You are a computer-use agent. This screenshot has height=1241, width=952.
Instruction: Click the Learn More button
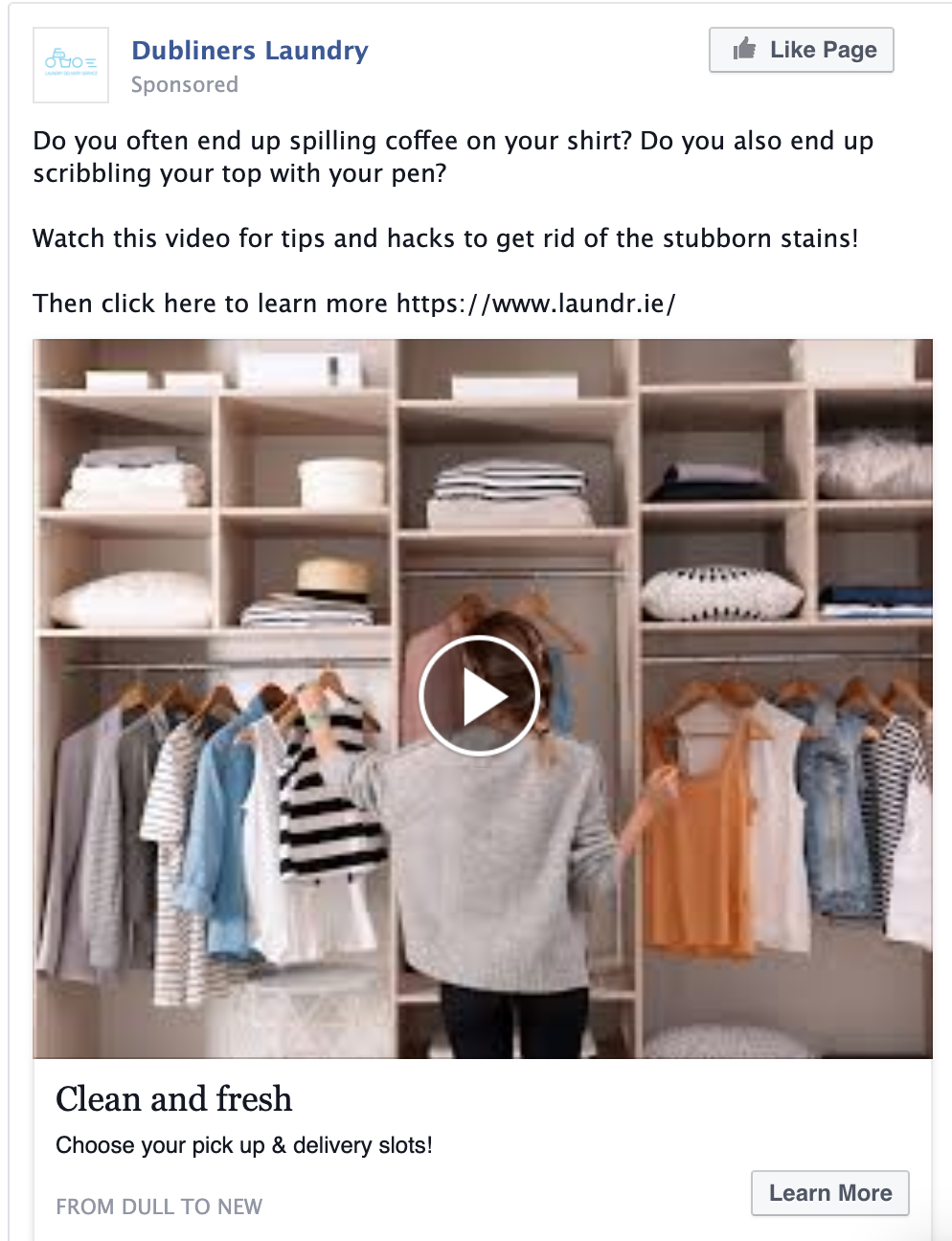click(829, 1193)
